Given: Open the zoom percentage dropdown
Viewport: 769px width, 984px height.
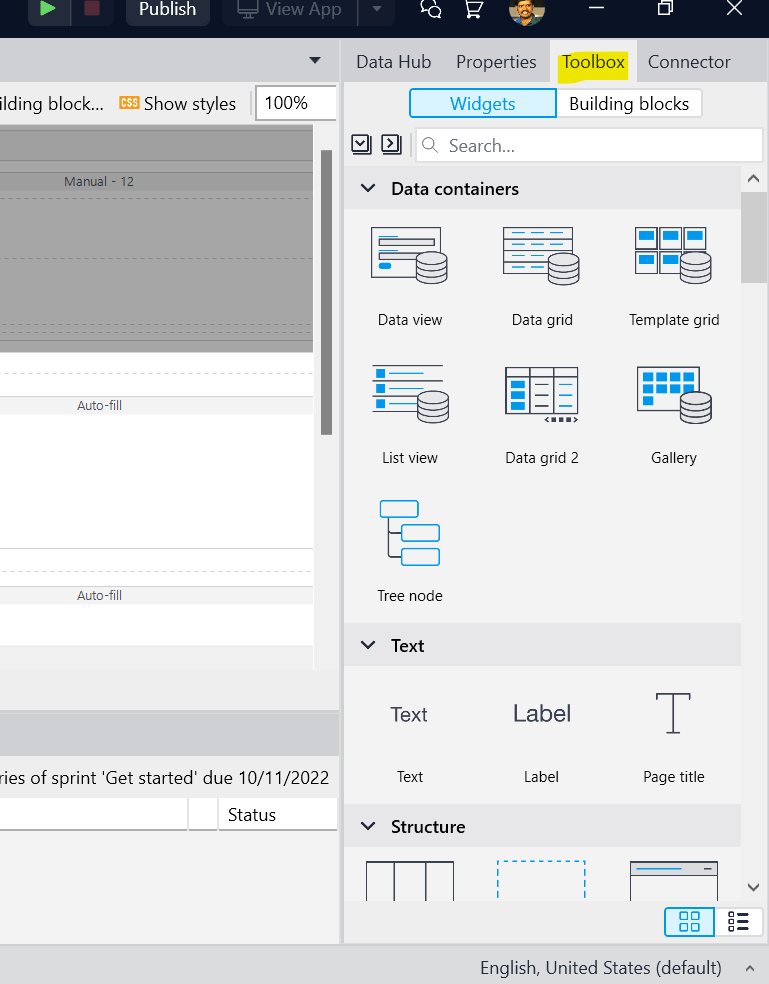Looking at the screenshot, I should pos(295,103).
